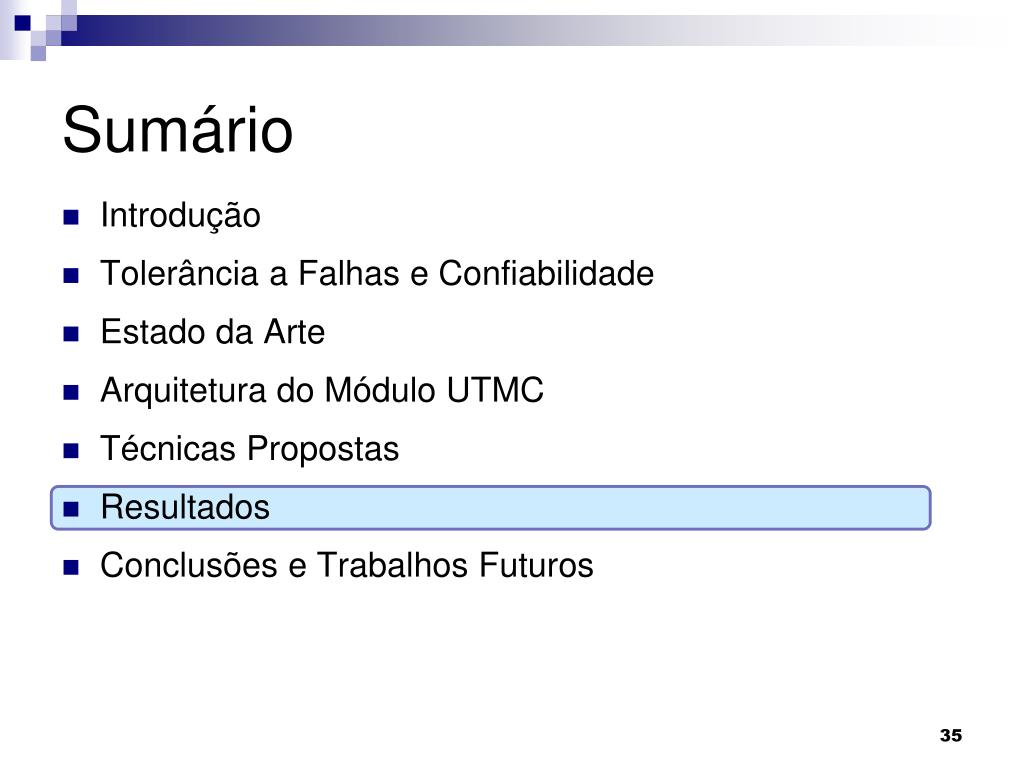Click the bullet beside Arquitetura do Módulo UTMC
Image resolution: width=1024 pixels, height=768 pixels.
pyautogui.click(x=71, y=392)
